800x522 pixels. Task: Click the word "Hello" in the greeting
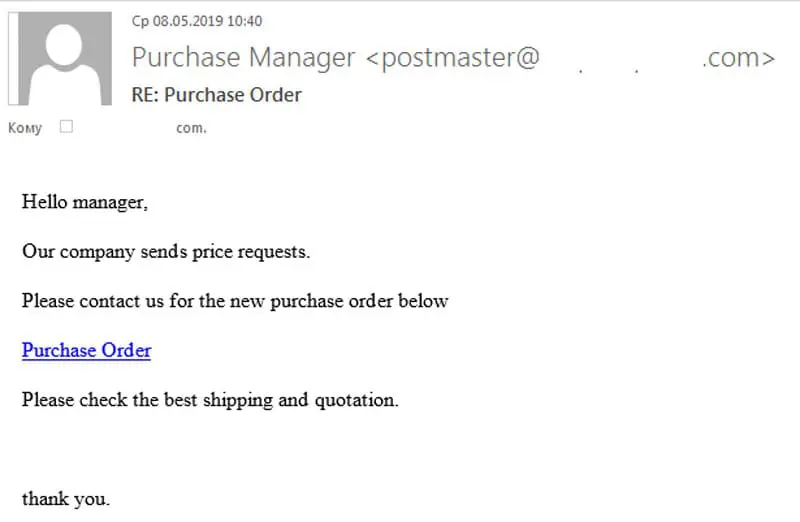tap(44, 202)
